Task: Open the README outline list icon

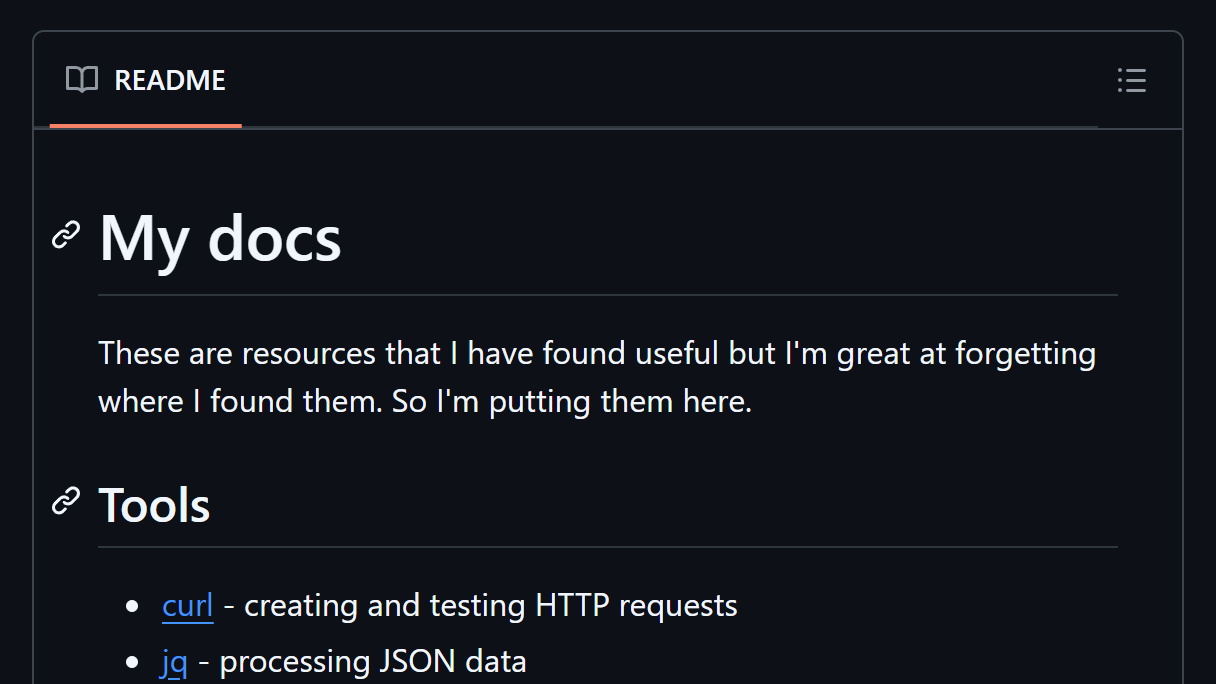Action: (1131, 80)
